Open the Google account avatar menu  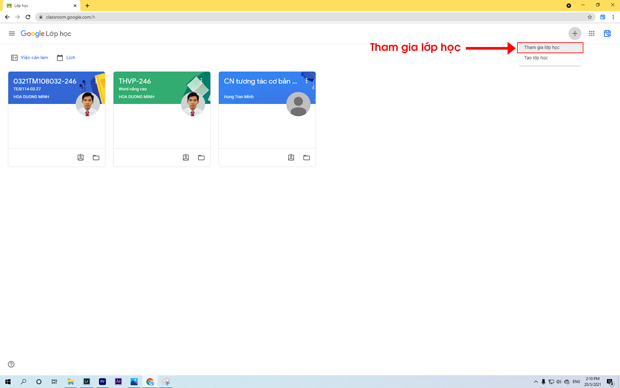[607, 34]
